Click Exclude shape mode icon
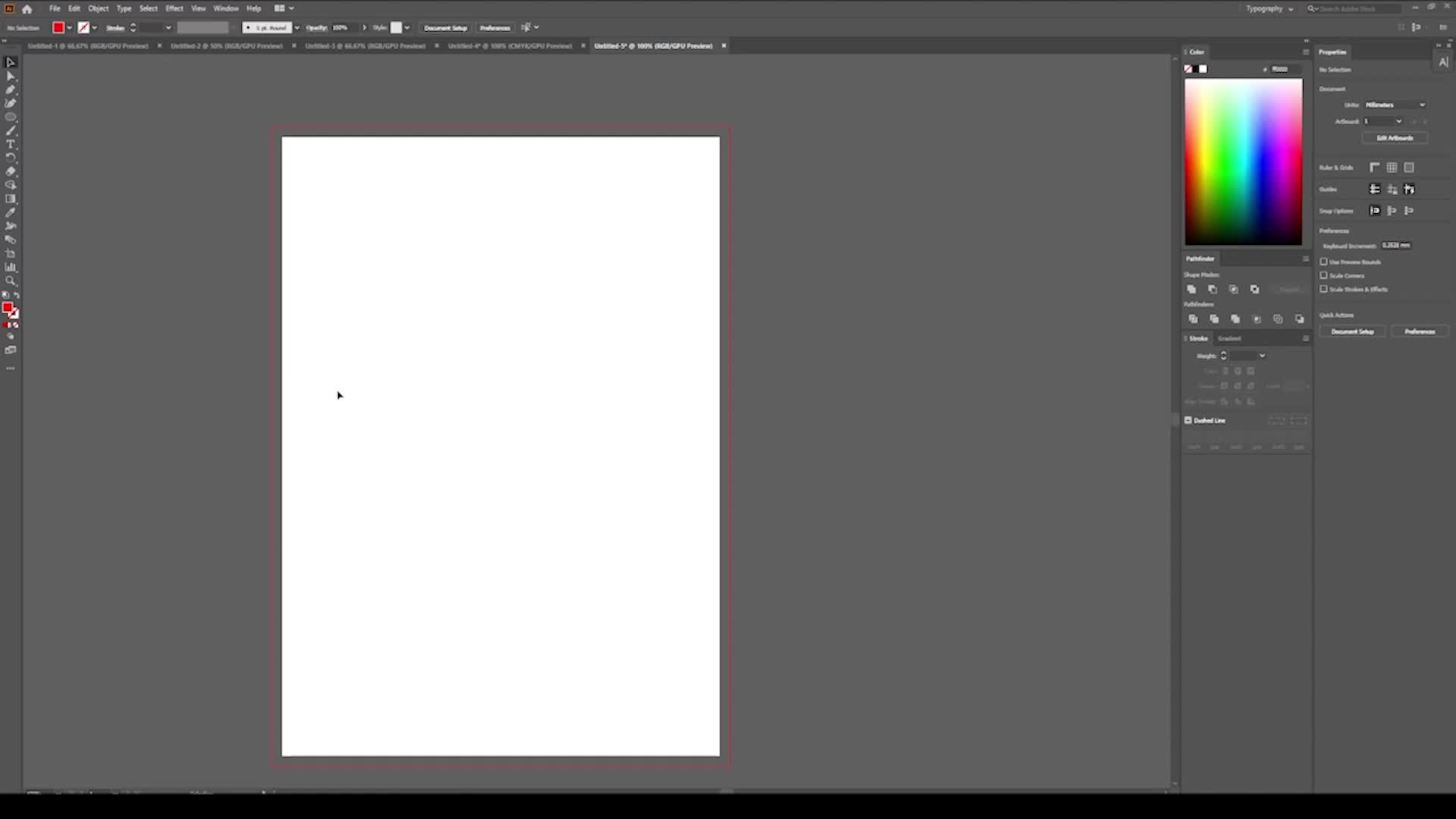Viewport: 1456px width, 819px height. [1255, 290]
